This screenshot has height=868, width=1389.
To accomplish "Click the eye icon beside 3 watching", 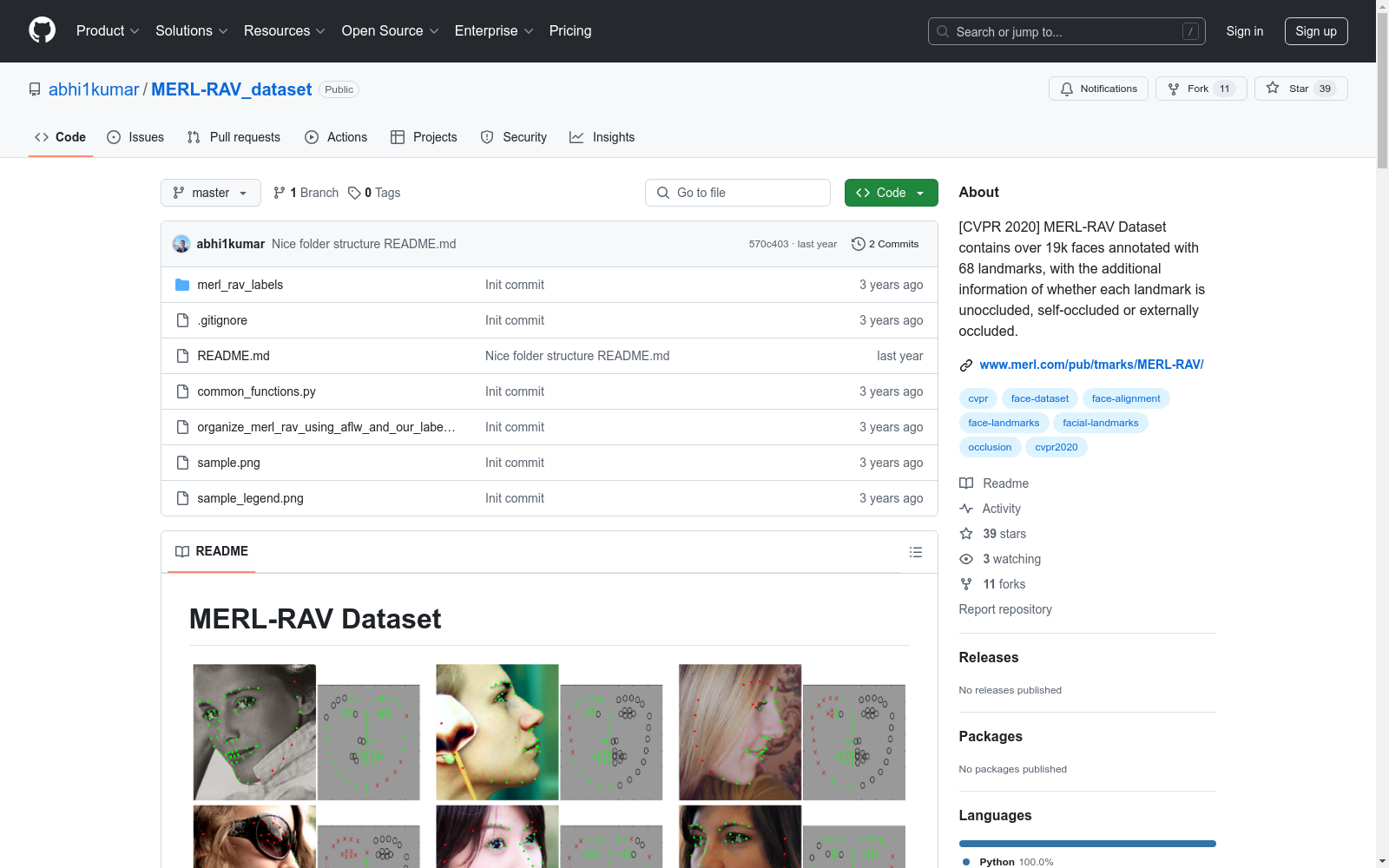I will (966, 559).
